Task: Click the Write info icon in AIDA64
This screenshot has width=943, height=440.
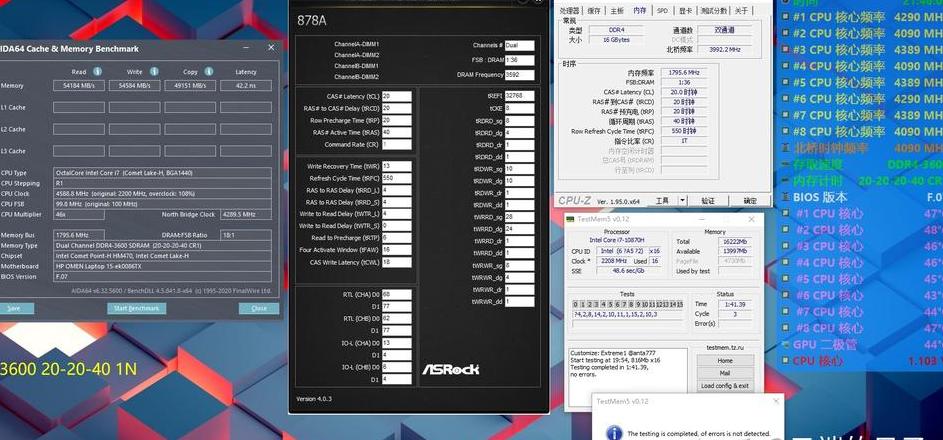Action: pyautogui.click(x=154, y=72)
